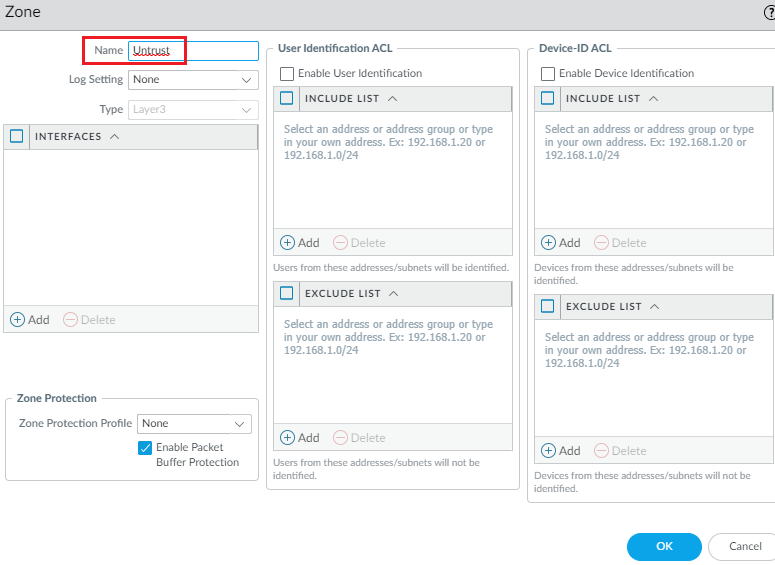Click Delete icon under Interfaces list
The width and height of the screenshot is (775, 565).
(70, 320)
